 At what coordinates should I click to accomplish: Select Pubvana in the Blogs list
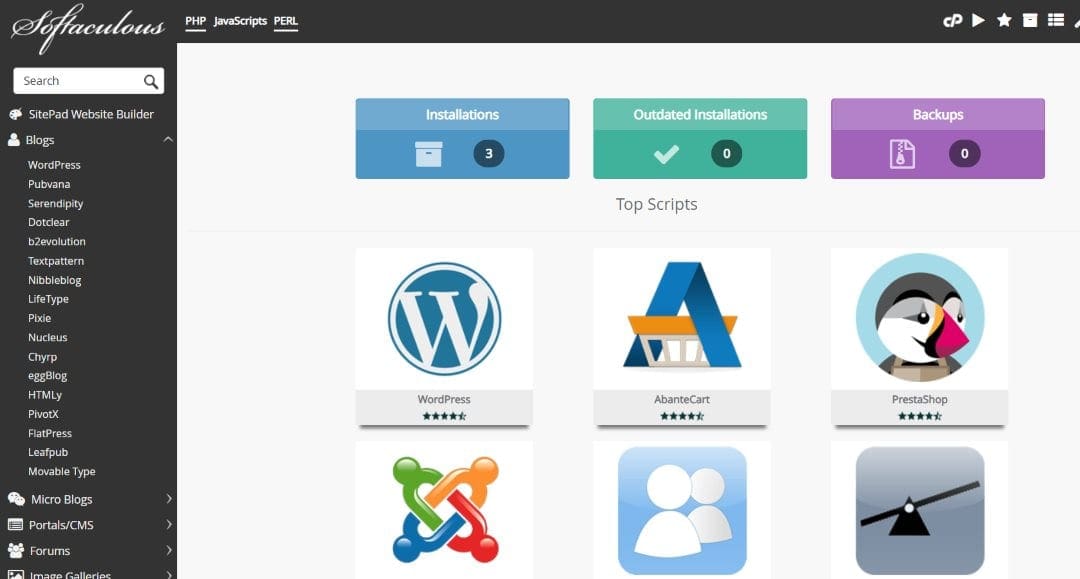(x=49, y=185)
